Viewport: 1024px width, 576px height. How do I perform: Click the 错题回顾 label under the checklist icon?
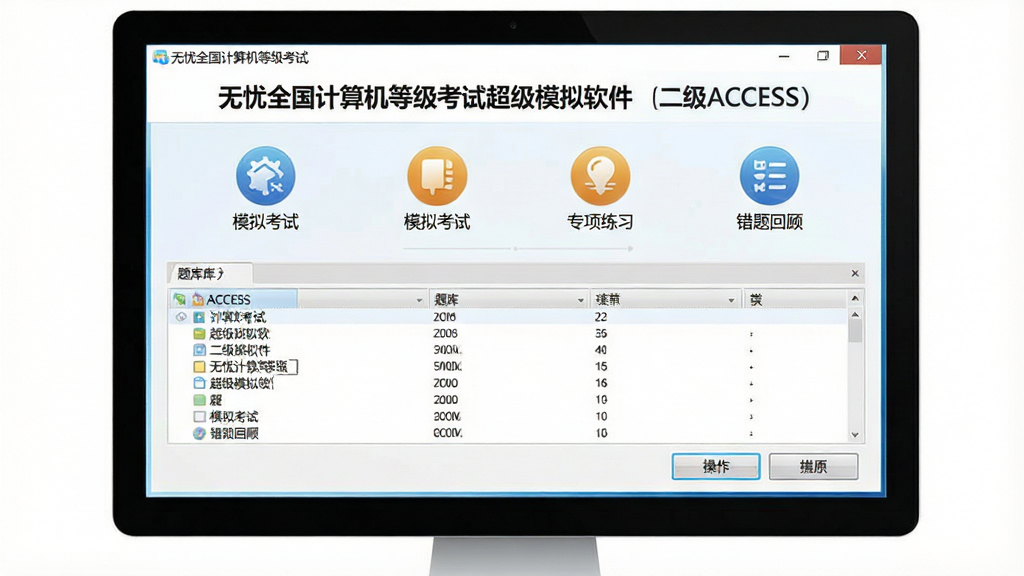(769, 222)
